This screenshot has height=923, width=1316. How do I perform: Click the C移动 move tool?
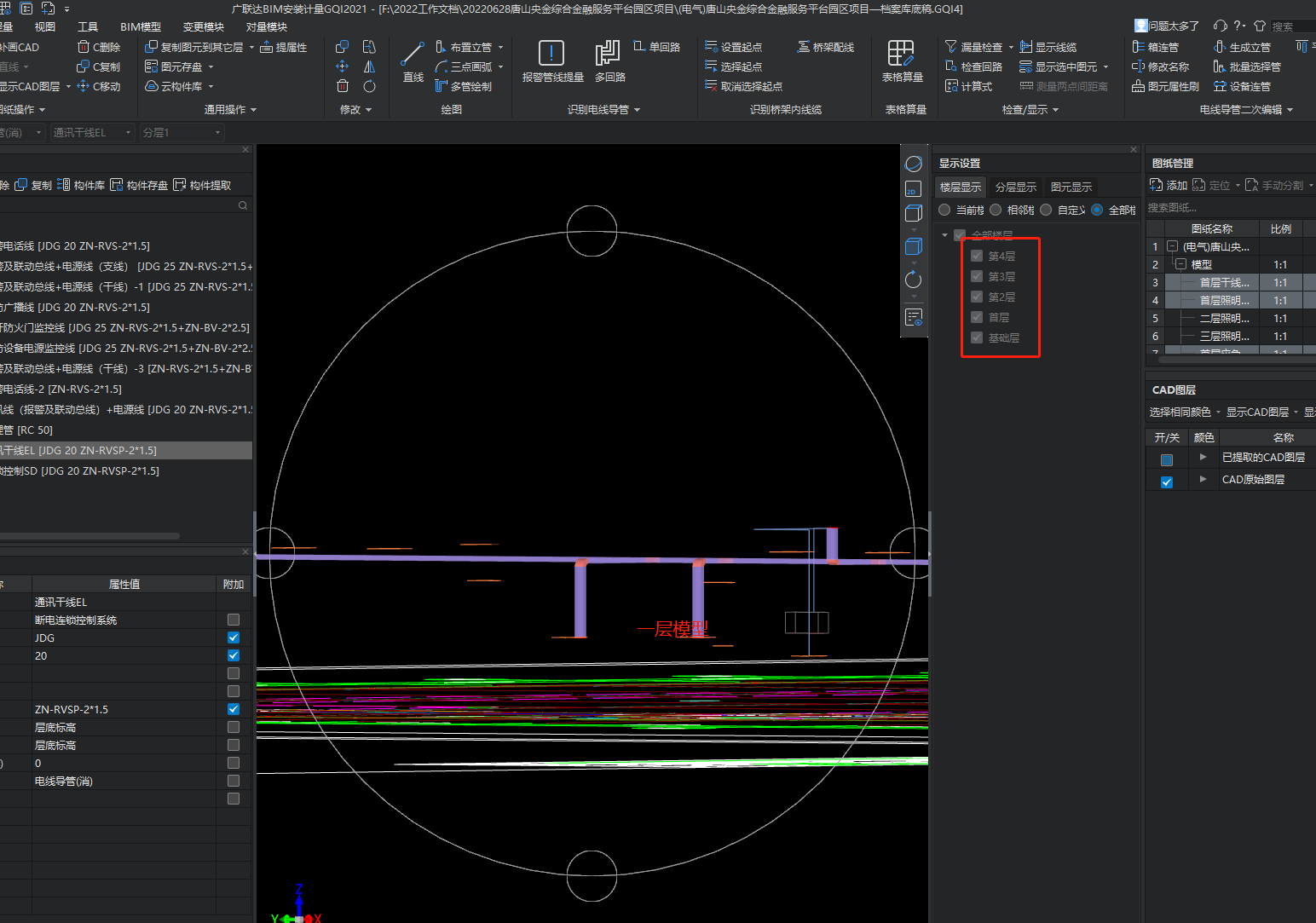(x=99, y=86)
